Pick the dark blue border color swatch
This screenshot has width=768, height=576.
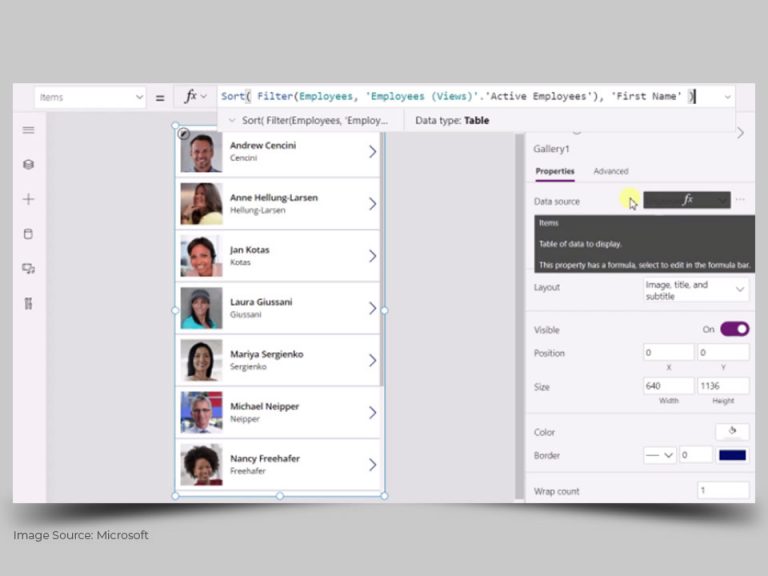(x=732, y=455)
